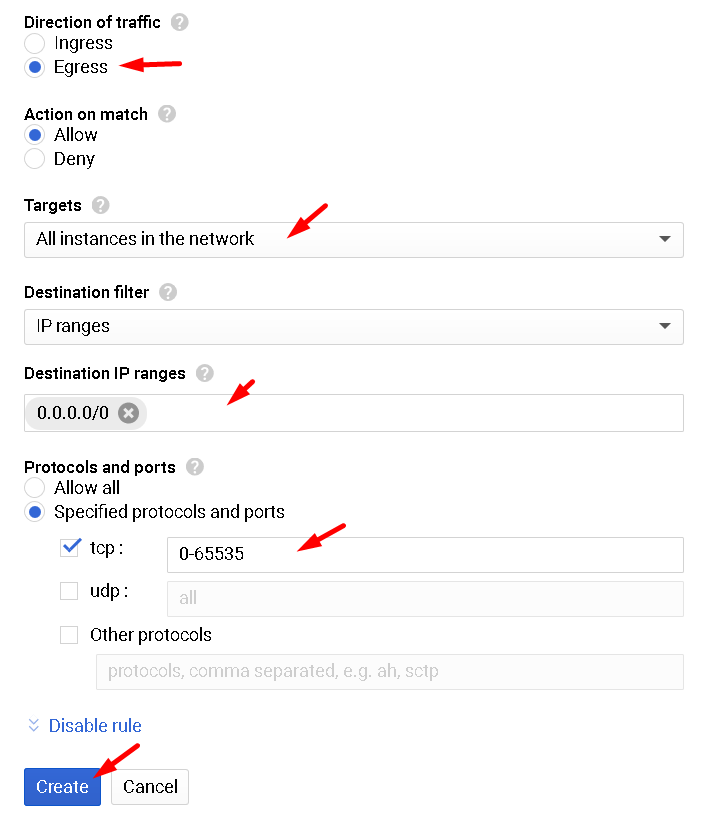Enable the udp protocol checkbox
Screen dimensions: 724x826
69,591
